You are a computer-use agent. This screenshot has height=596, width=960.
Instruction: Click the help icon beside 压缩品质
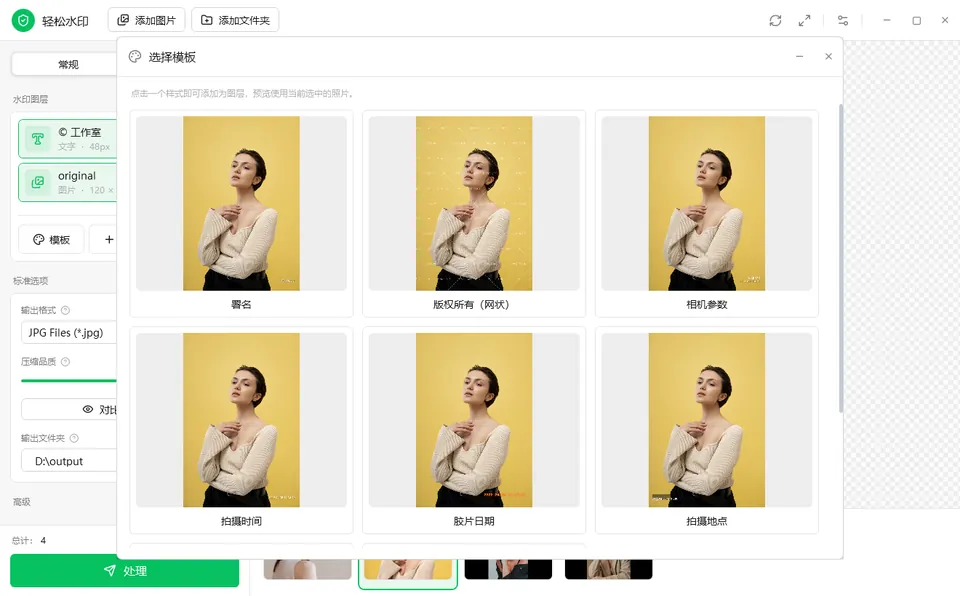(66, 361)
